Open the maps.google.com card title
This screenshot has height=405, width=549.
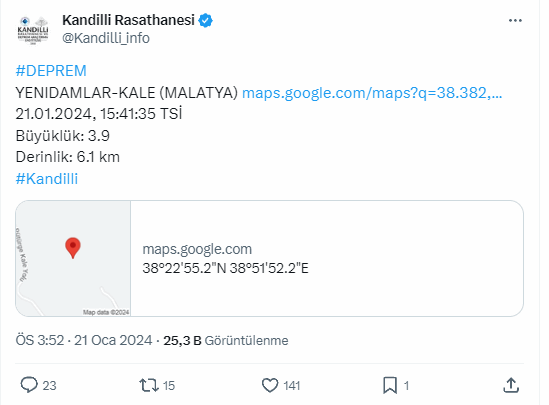(x=197, y=249)
